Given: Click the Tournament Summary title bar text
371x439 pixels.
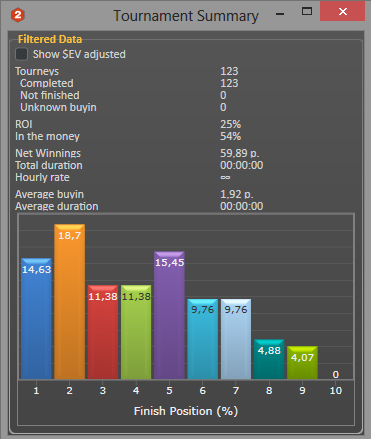Looking at the screenshot, I should 186,16.
